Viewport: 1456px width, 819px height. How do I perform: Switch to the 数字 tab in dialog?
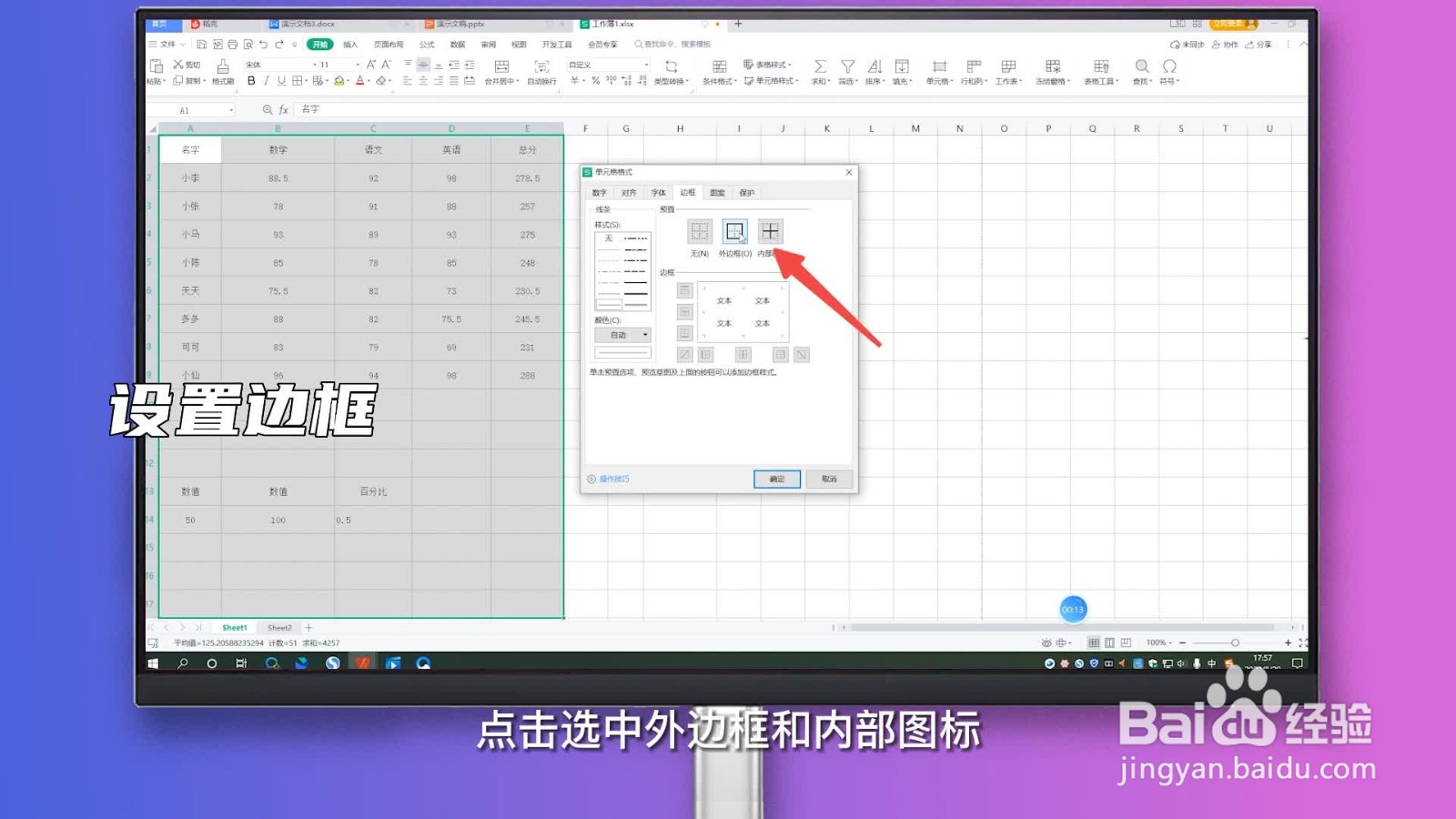pos(599,193)
